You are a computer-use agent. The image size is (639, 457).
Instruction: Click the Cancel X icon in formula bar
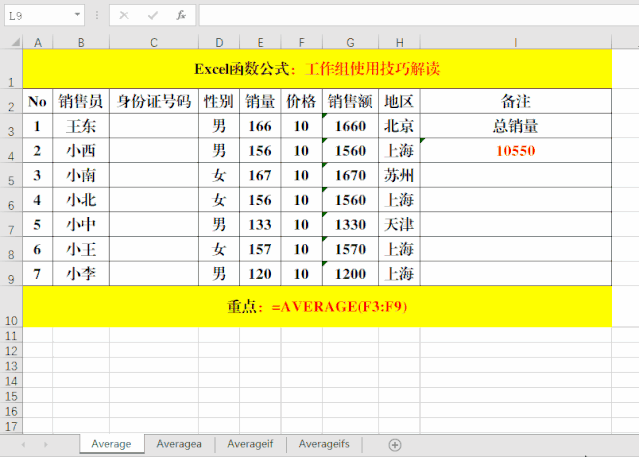coord(124,16)
